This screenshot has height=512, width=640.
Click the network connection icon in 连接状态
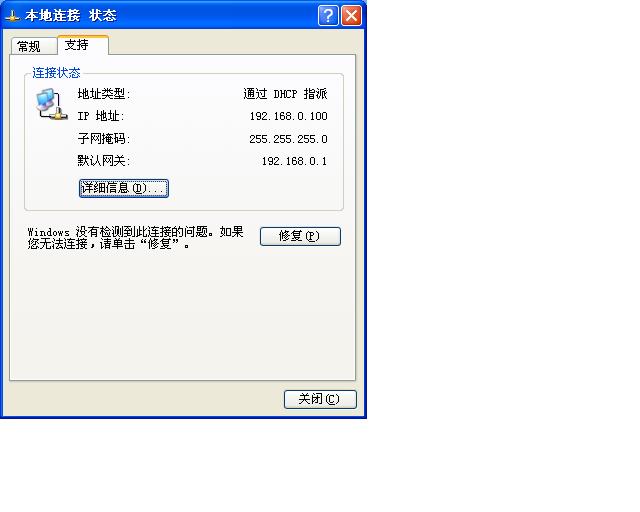point(51,105)
